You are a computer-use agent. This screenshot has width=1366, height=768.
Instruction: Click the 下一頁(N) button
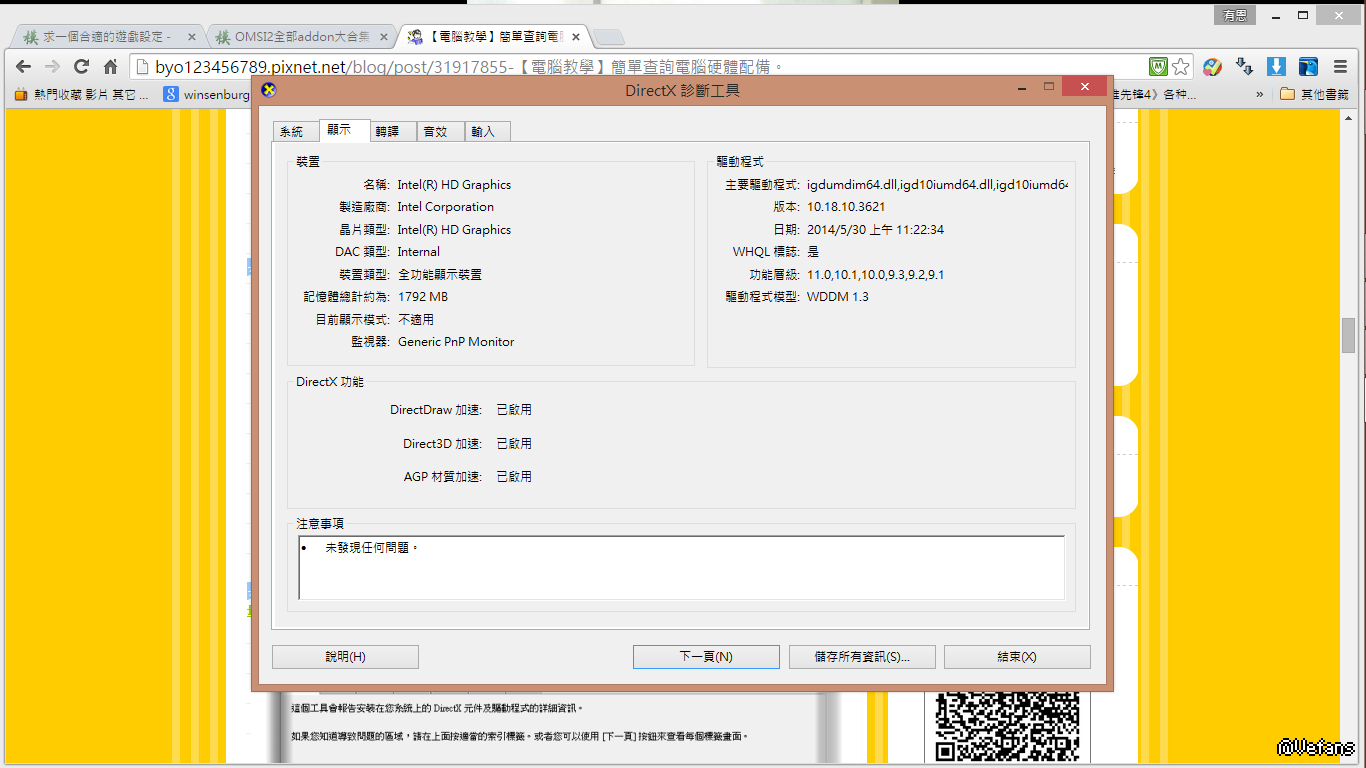(706, 657)
